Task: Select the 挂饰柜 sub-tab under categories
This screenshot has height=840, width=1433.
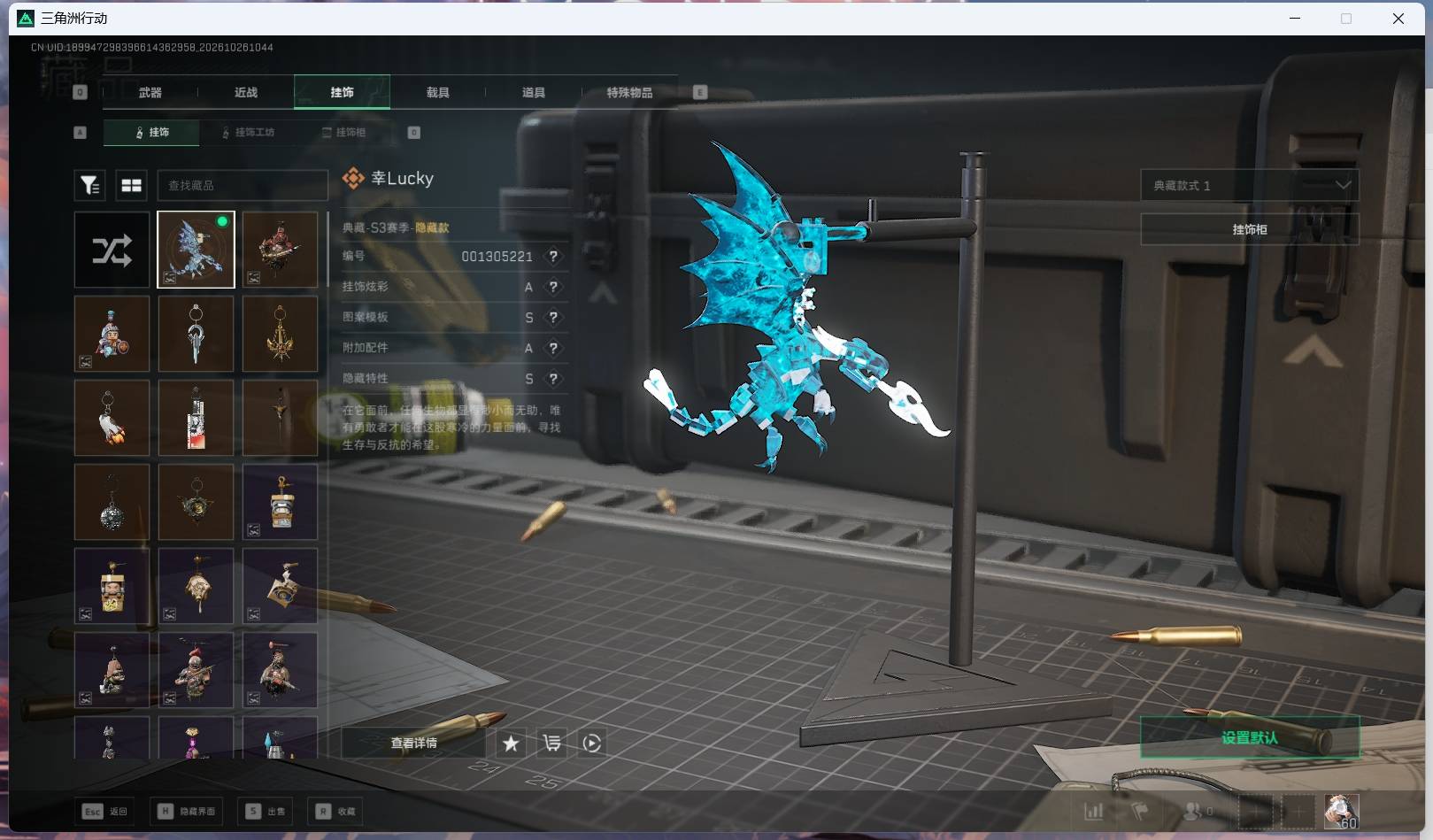Action: [x=344, y=132]
